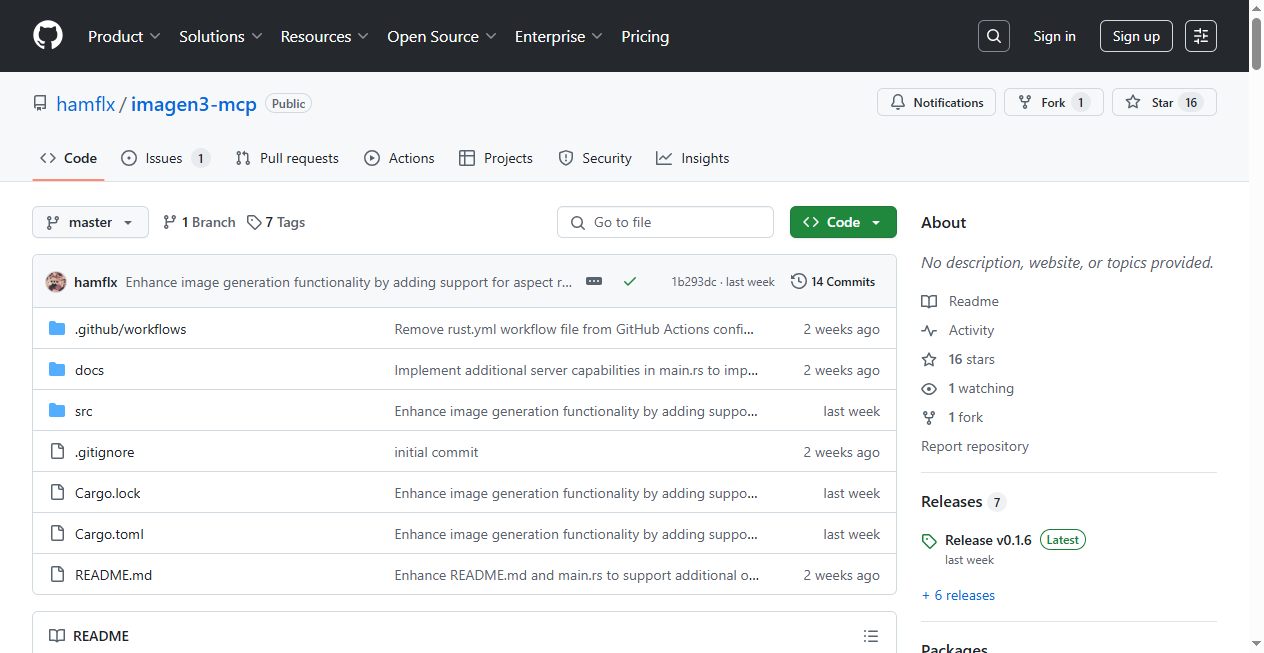Screen dimensions: 1264x653
Task: Open the "initial commit" message link
Action: pos(436,452)
